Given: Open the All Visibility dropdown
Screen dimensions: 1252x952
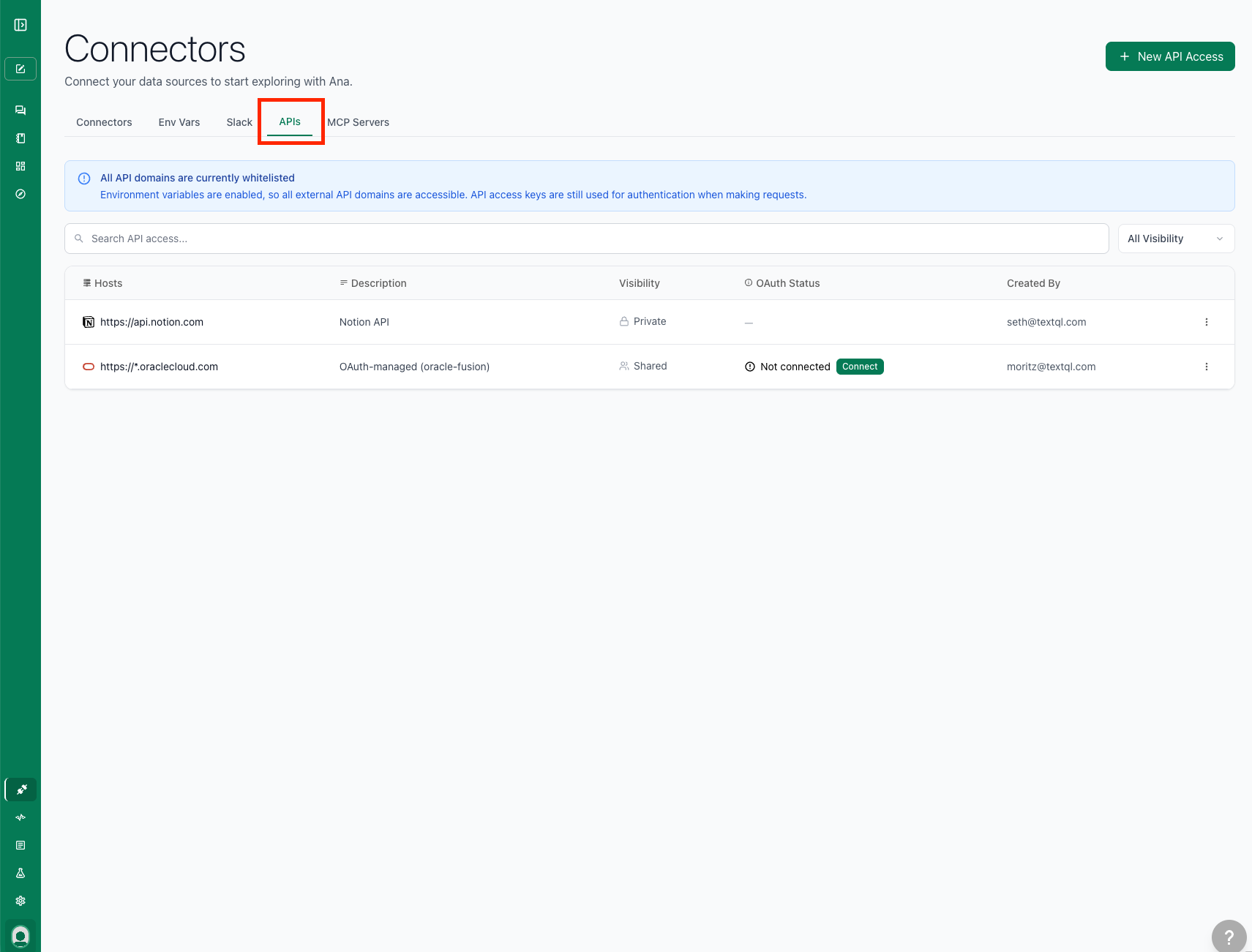Looking at the screenshot, I should tap(1175, 239).
